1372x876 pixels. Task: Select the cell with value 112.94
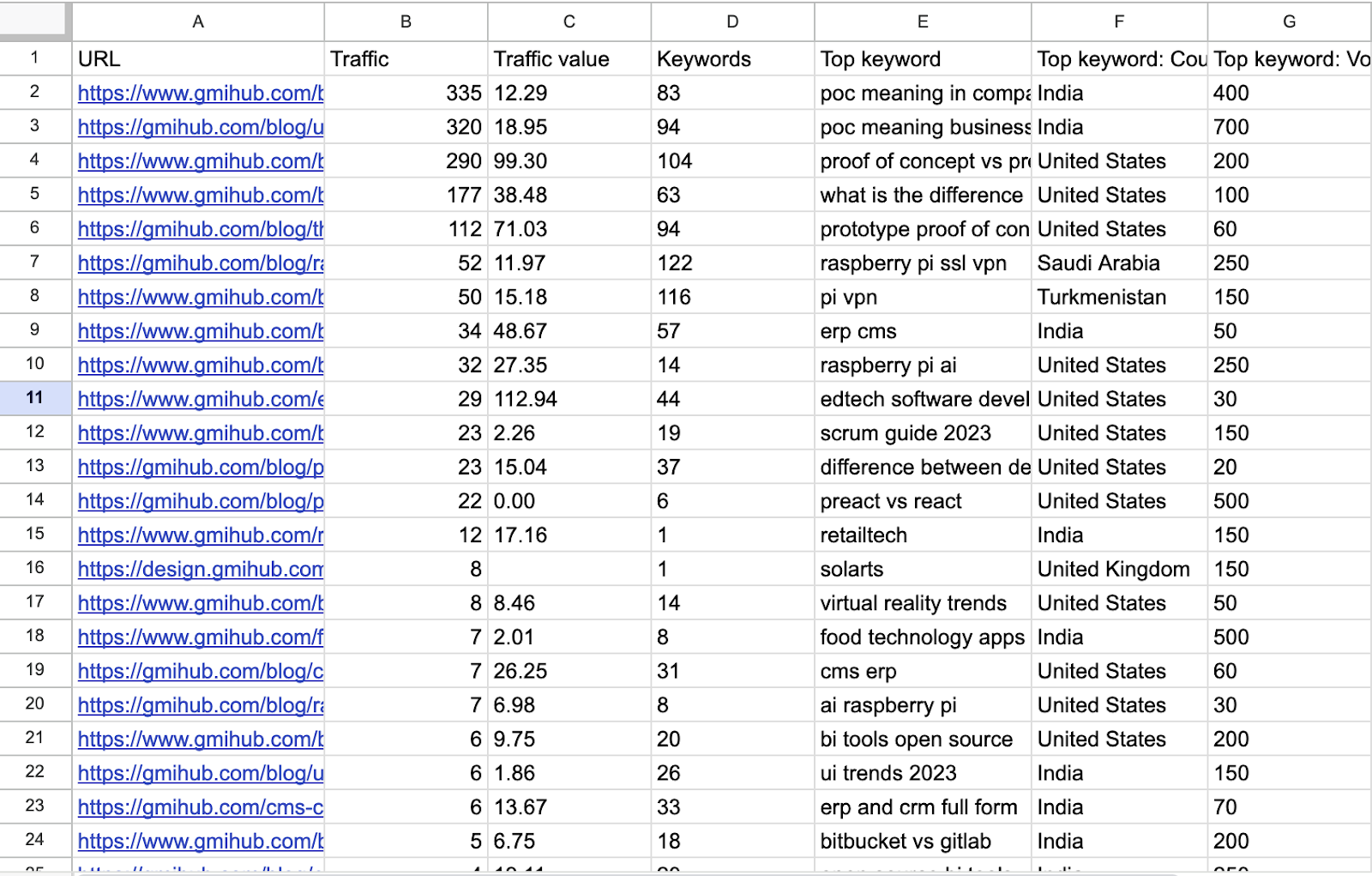(569, 400)
